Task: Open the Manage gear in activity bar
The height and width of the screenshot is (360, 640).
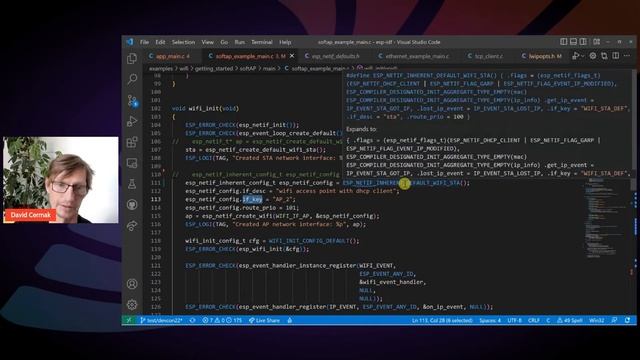Action: coord(132,304)
